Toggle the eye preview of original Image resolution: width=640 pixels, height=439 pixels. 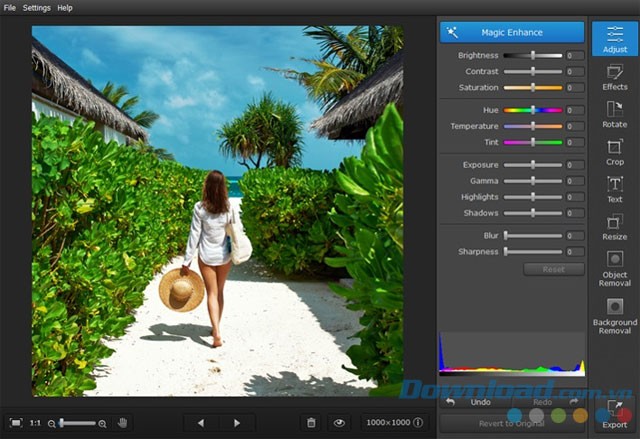coord(339,423)
